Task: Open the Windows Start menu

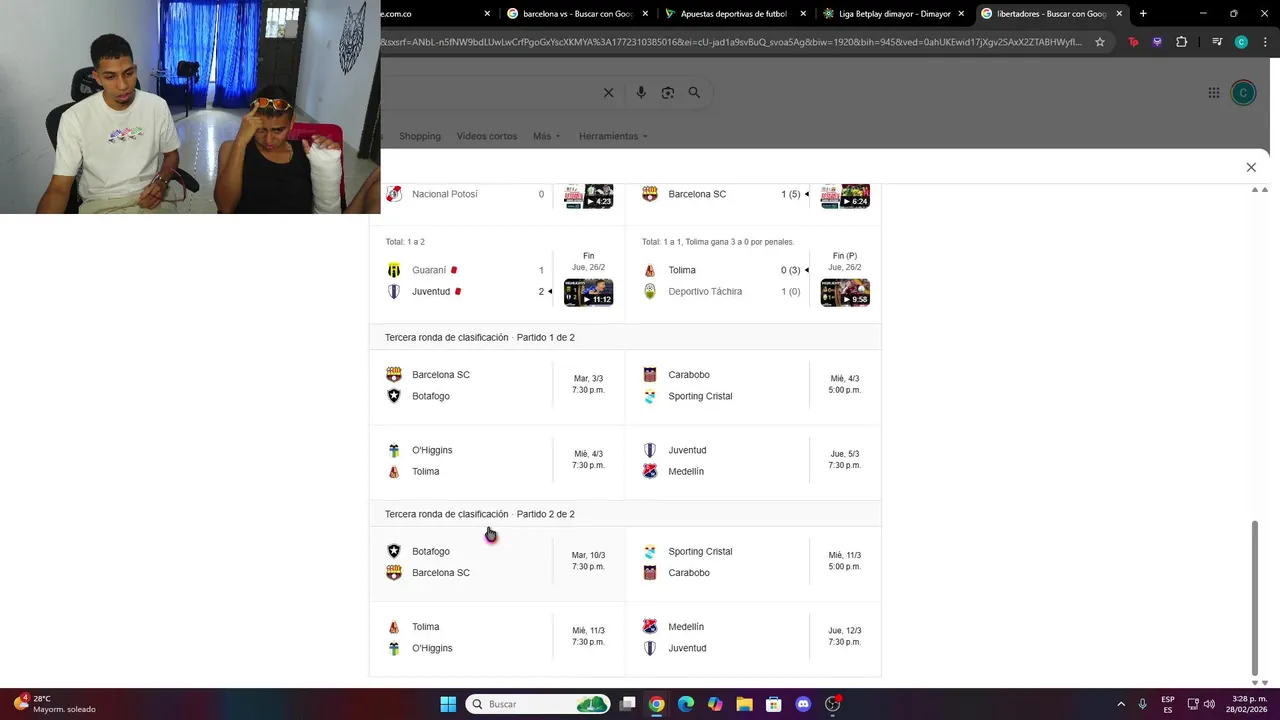Action: tap(448, 704)
